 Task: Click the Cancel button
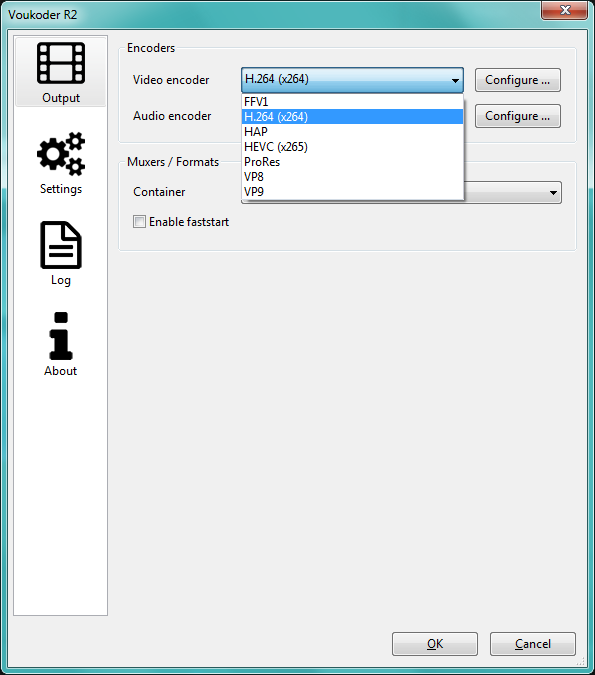(533, 644)
